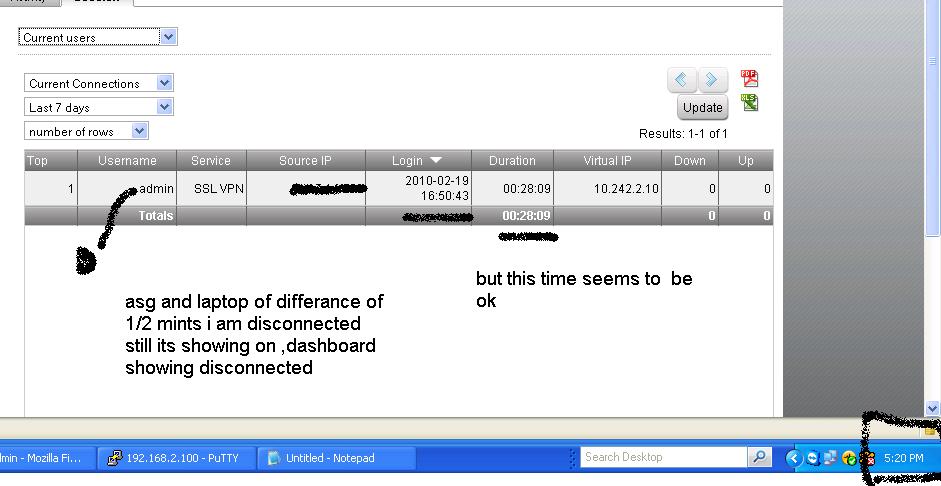Sort the table by Login column
This screenshot has height=486, width=941.
pyautogui.click(x=418, y=161)
